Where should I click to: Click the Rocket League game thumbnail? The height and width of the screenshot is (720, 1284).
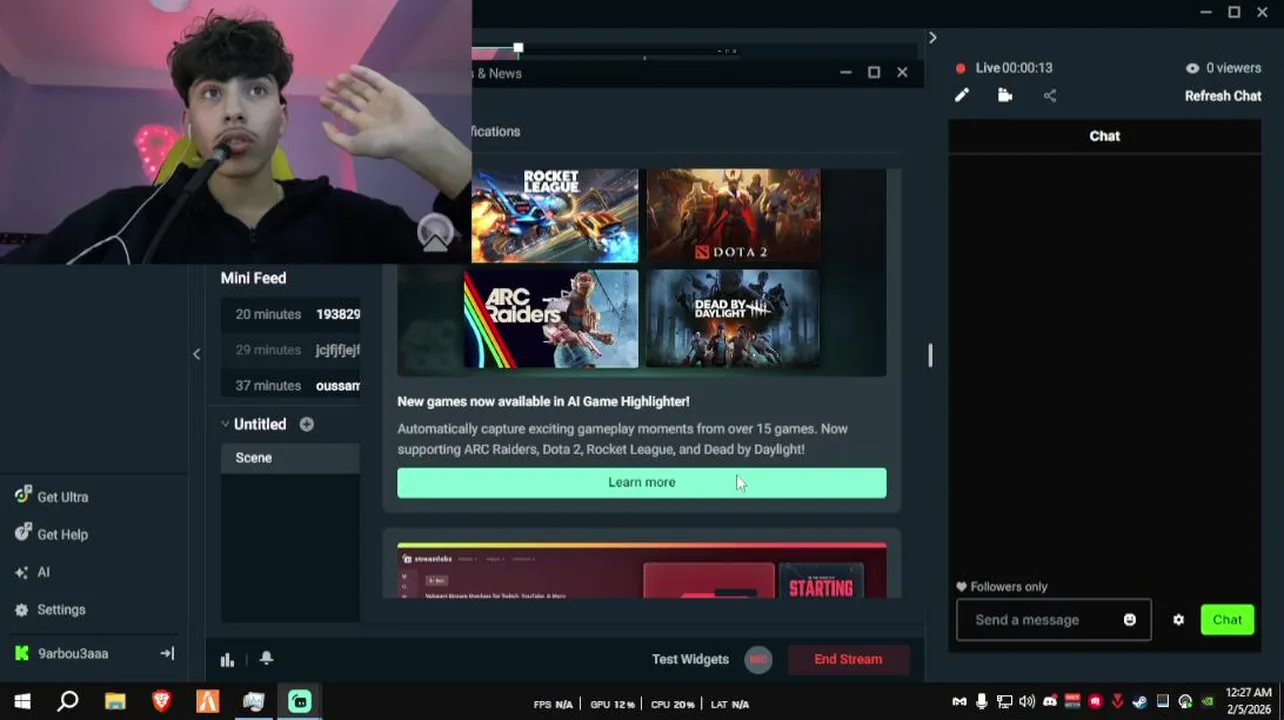pyautogui.click(x=555, y=216)
